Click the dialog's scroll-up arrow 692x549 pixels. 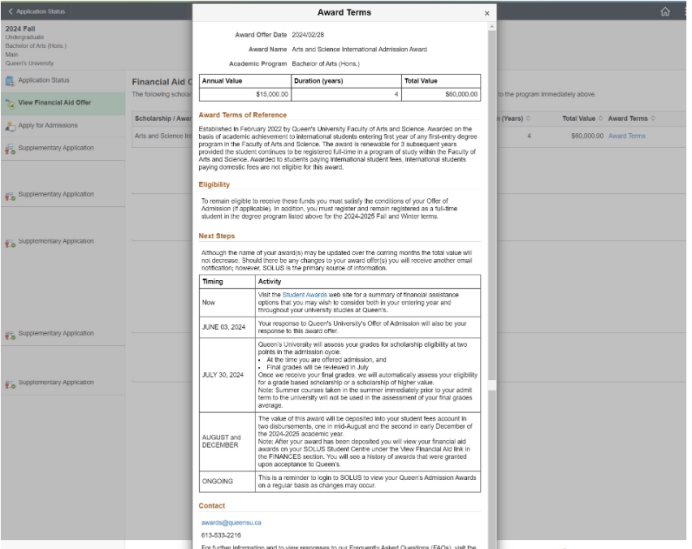pyautogui.click(x=490, y=28)
